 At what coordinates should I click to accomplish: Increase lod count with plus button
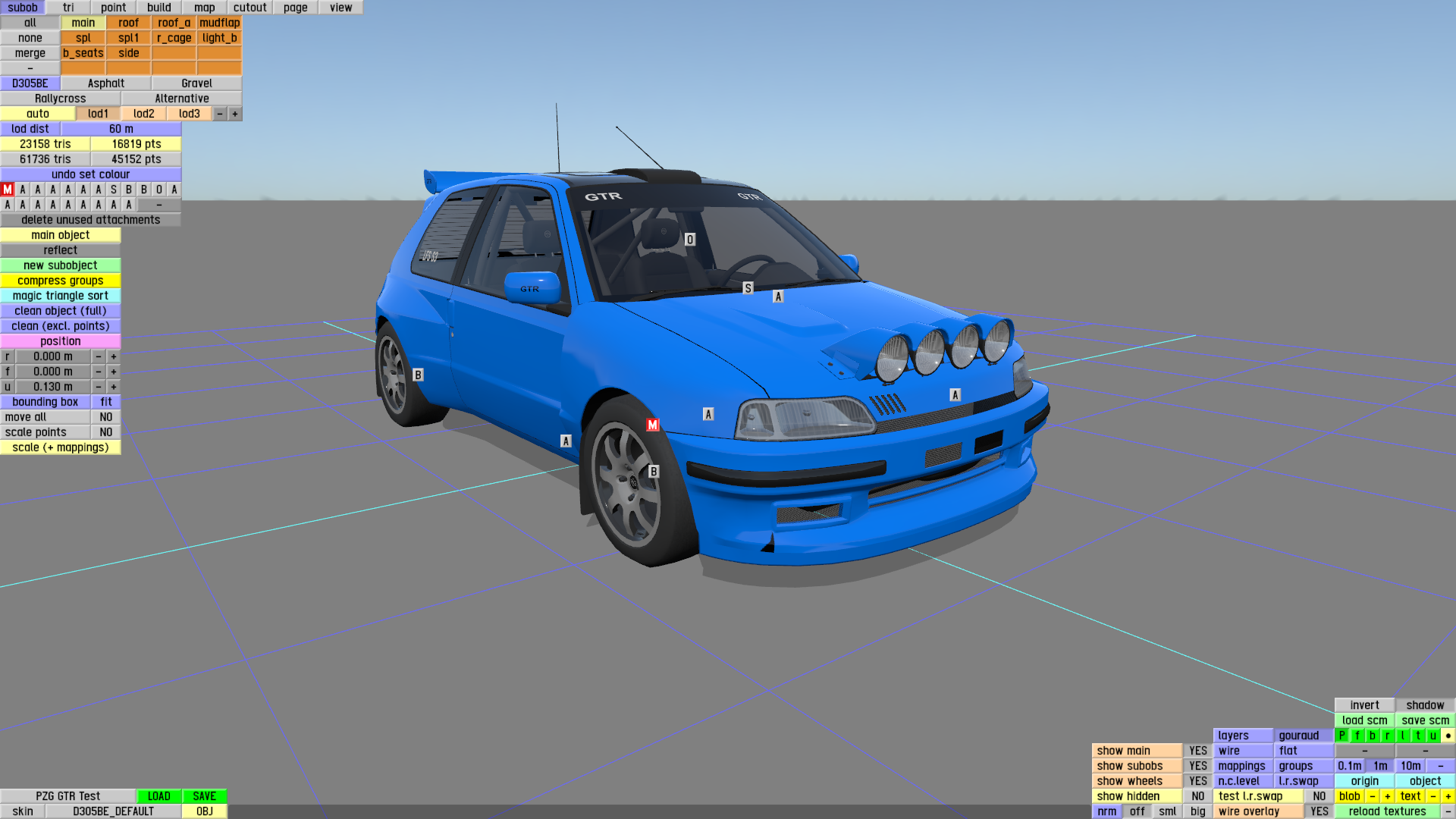pyautogui.click(x=235, y=114)
